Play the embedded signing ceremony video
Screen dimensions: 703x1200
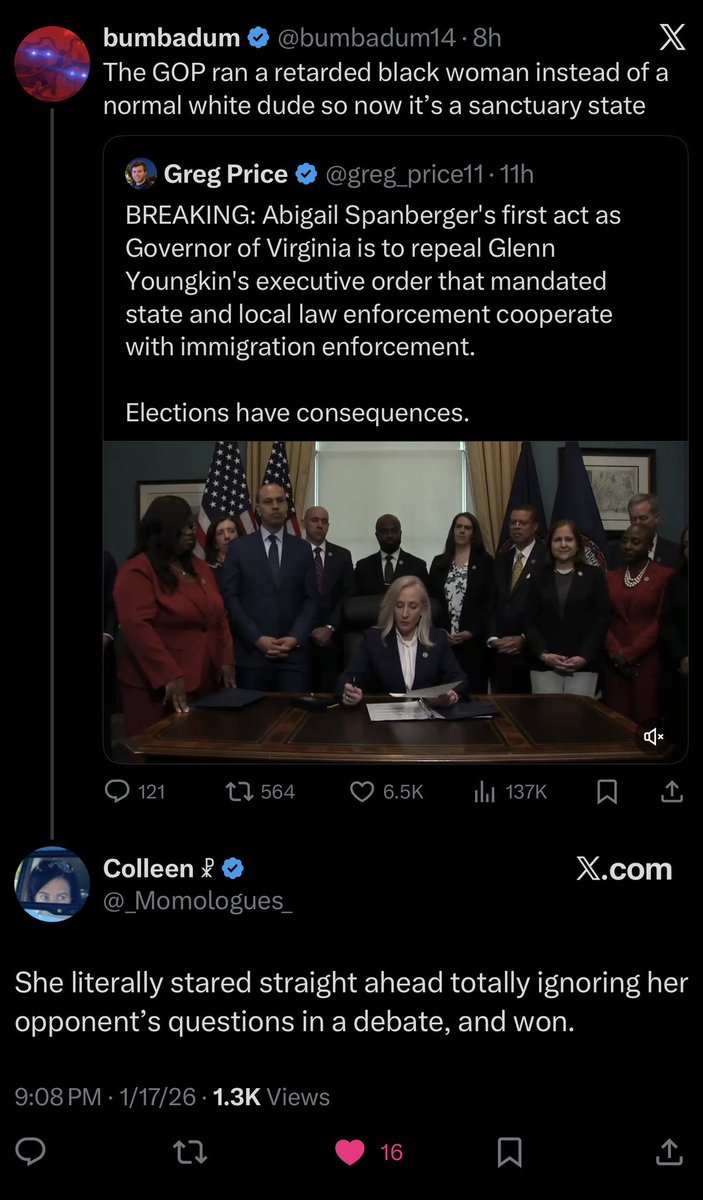395,600
